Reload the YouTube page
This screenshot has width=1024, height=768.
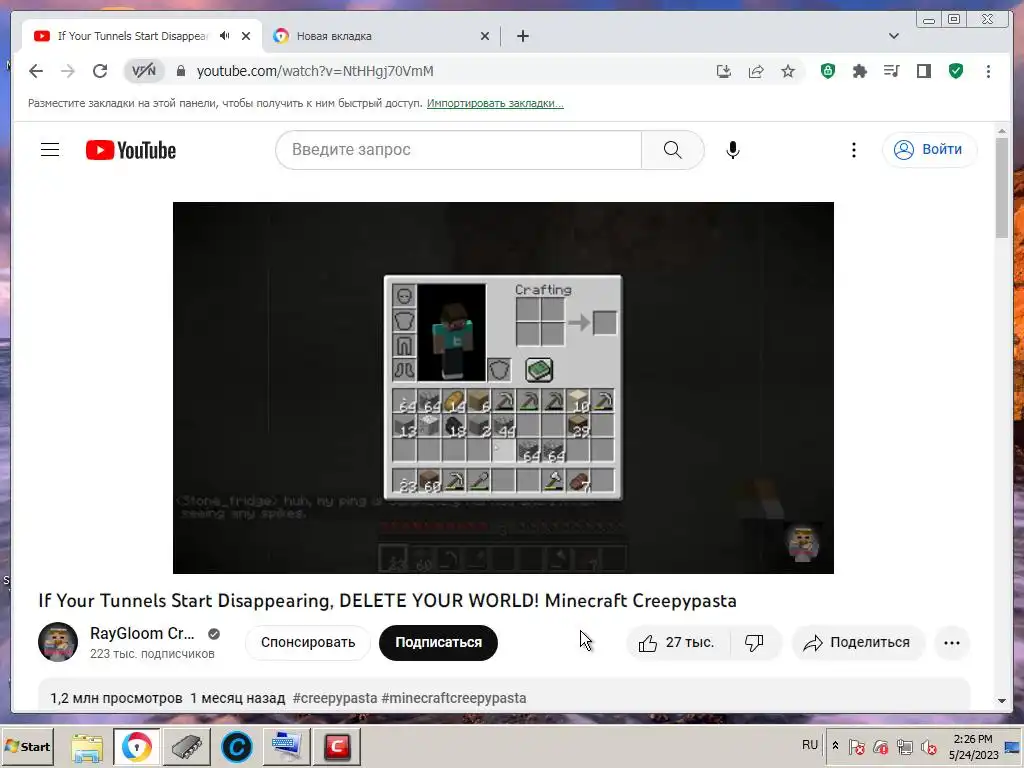coord(100,71)
